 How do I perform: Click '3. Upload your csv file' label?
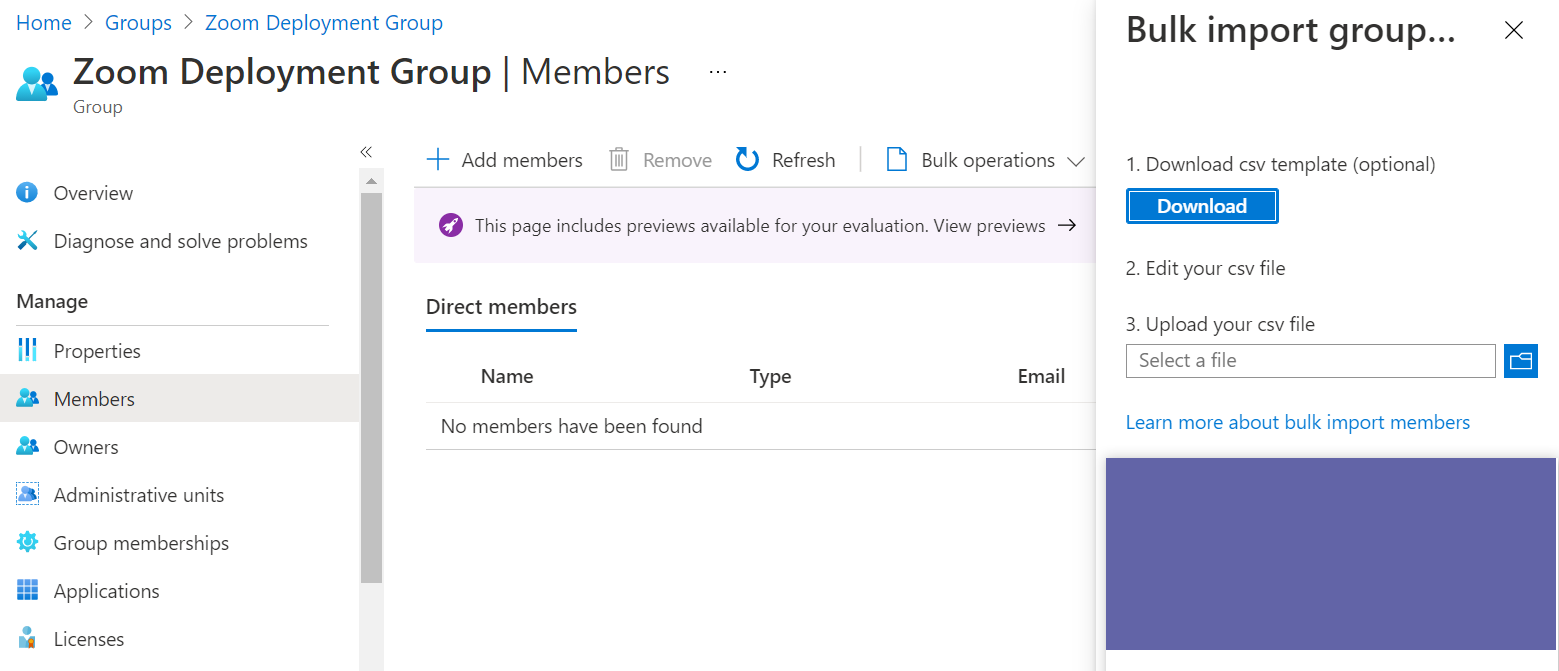pos(1221,324)
